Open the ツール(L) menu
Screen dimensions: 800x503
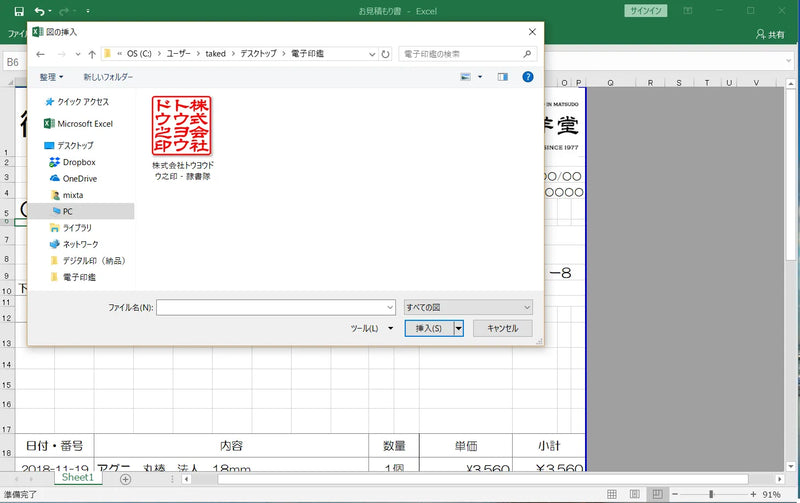371,329
